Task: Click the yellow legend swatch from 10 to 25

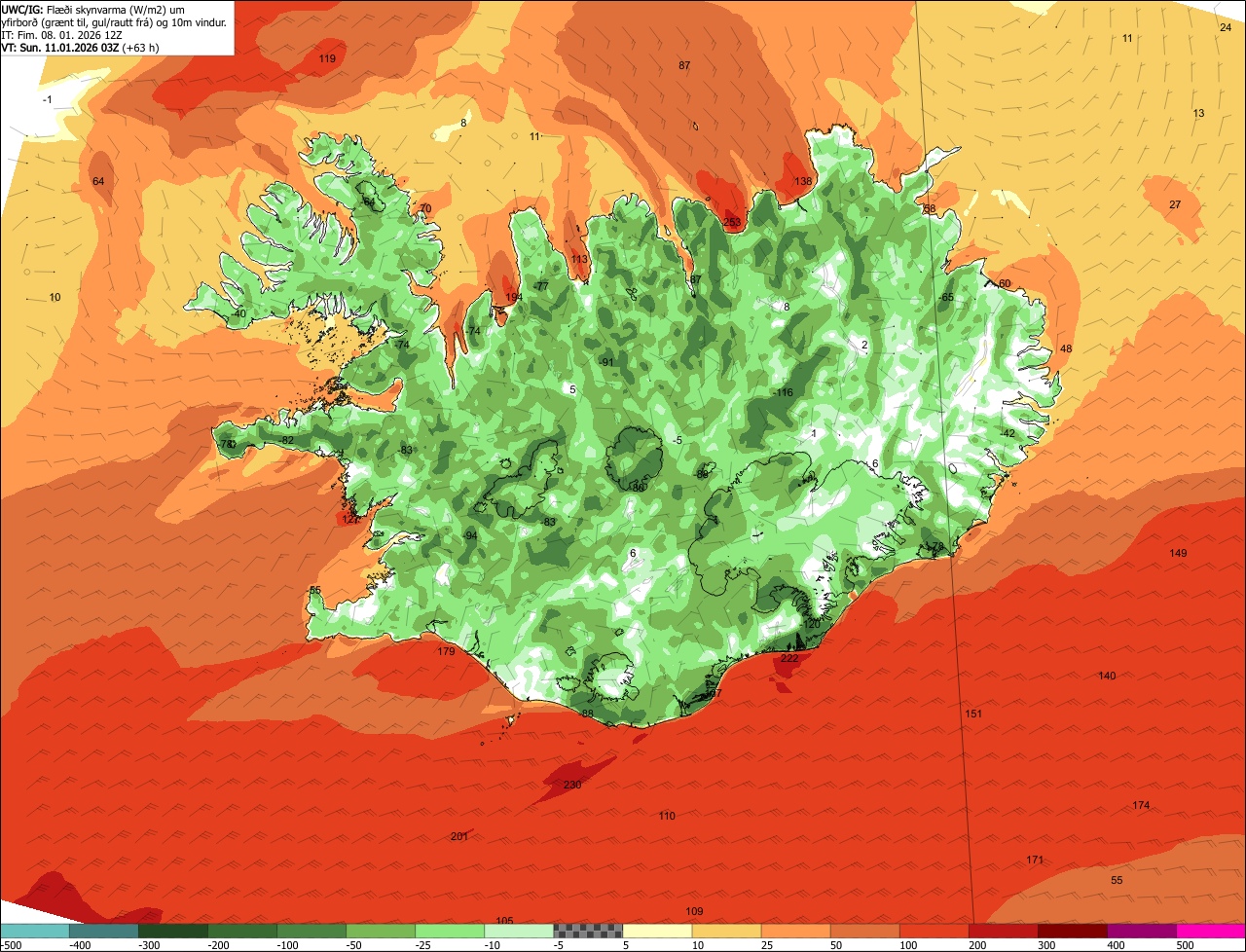Action: (x=726, y=931)
